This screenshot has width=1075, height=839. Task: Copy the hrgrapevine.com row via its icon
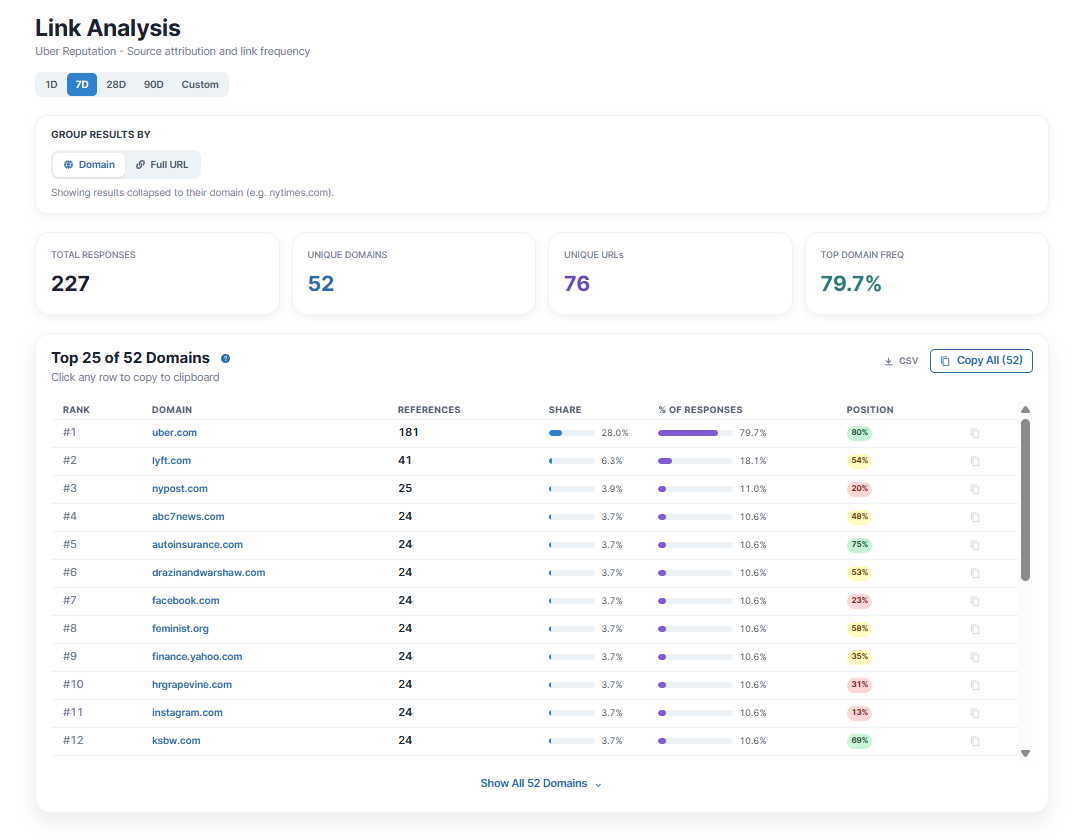tap(975, 685)
